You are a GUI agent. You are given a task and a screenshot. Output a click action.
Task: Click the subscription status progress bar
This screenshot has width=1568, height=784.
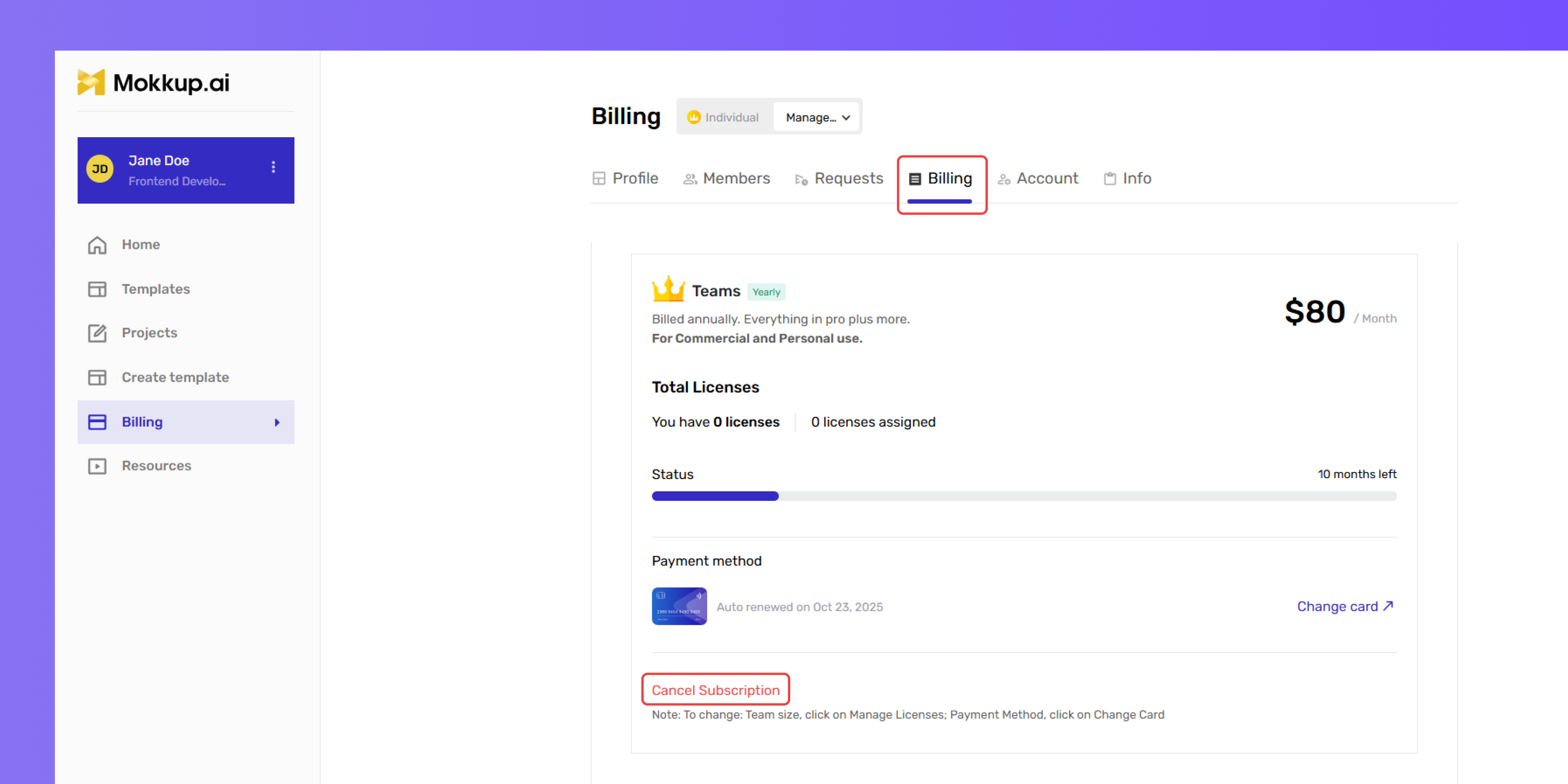1024,496
